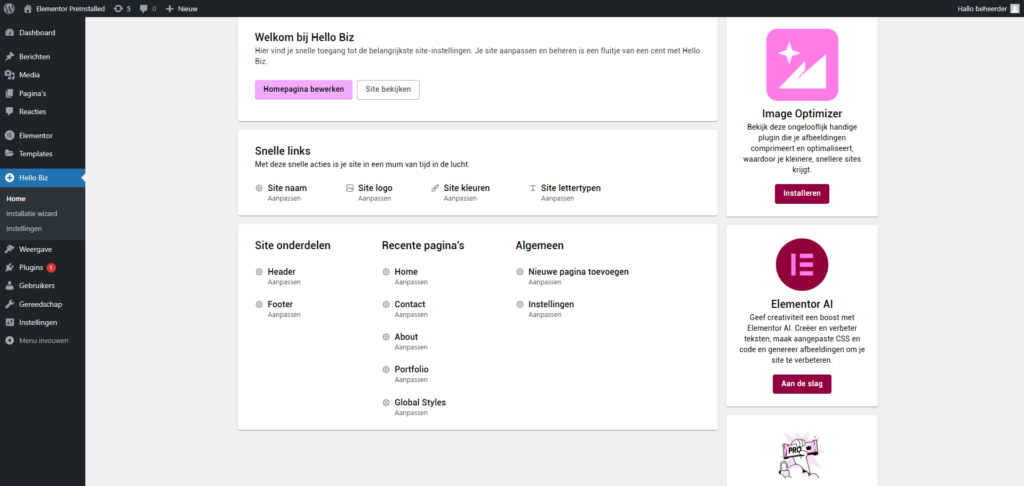Open the Installatie wizard submenu item
The image size is (1024, 486).
(x=33, y=214)
